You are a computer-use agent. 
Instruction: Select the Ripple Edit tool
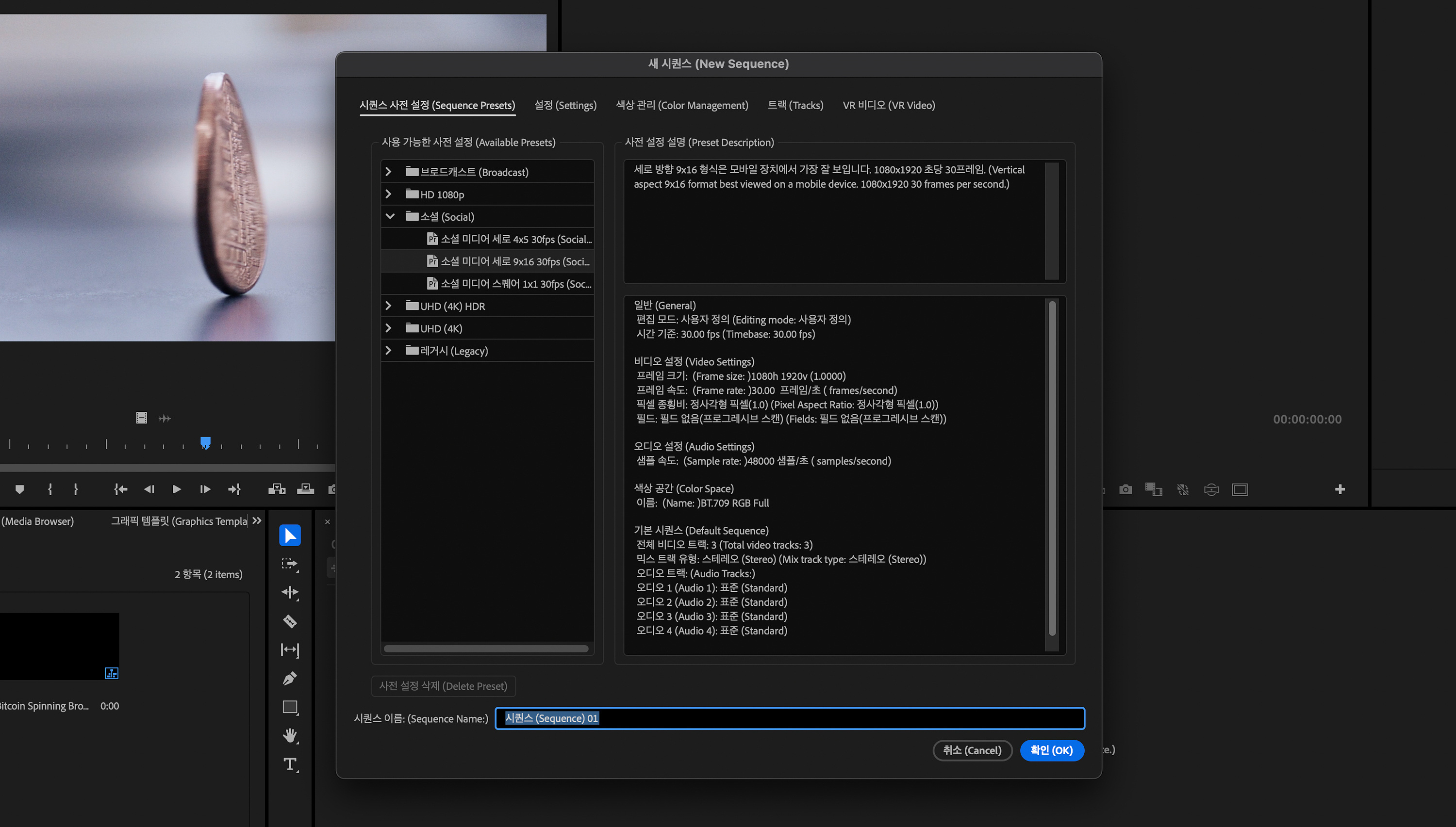point(289,592)
